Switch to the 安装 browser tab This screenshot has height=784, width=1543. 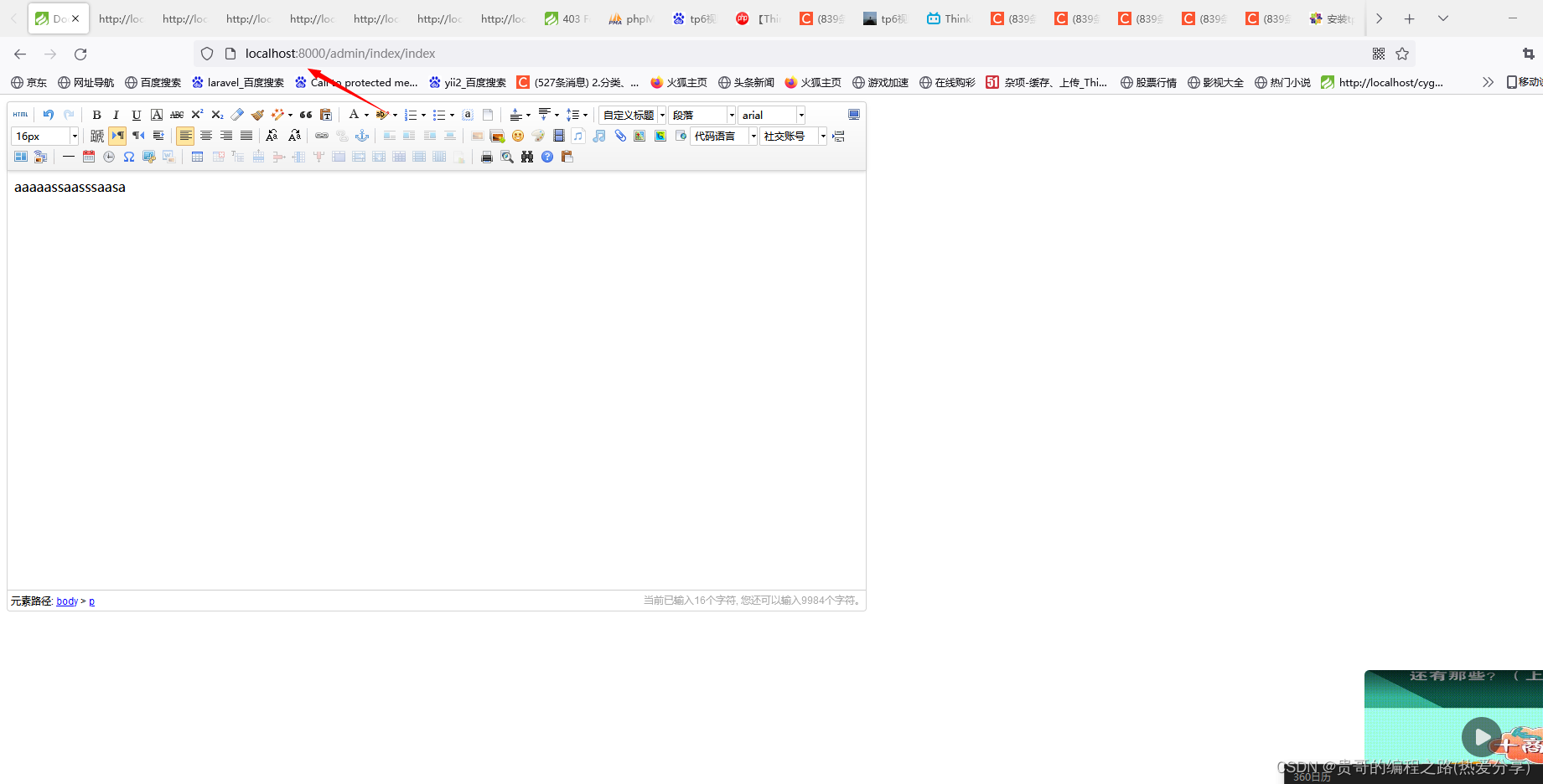tap(1331, 18)
